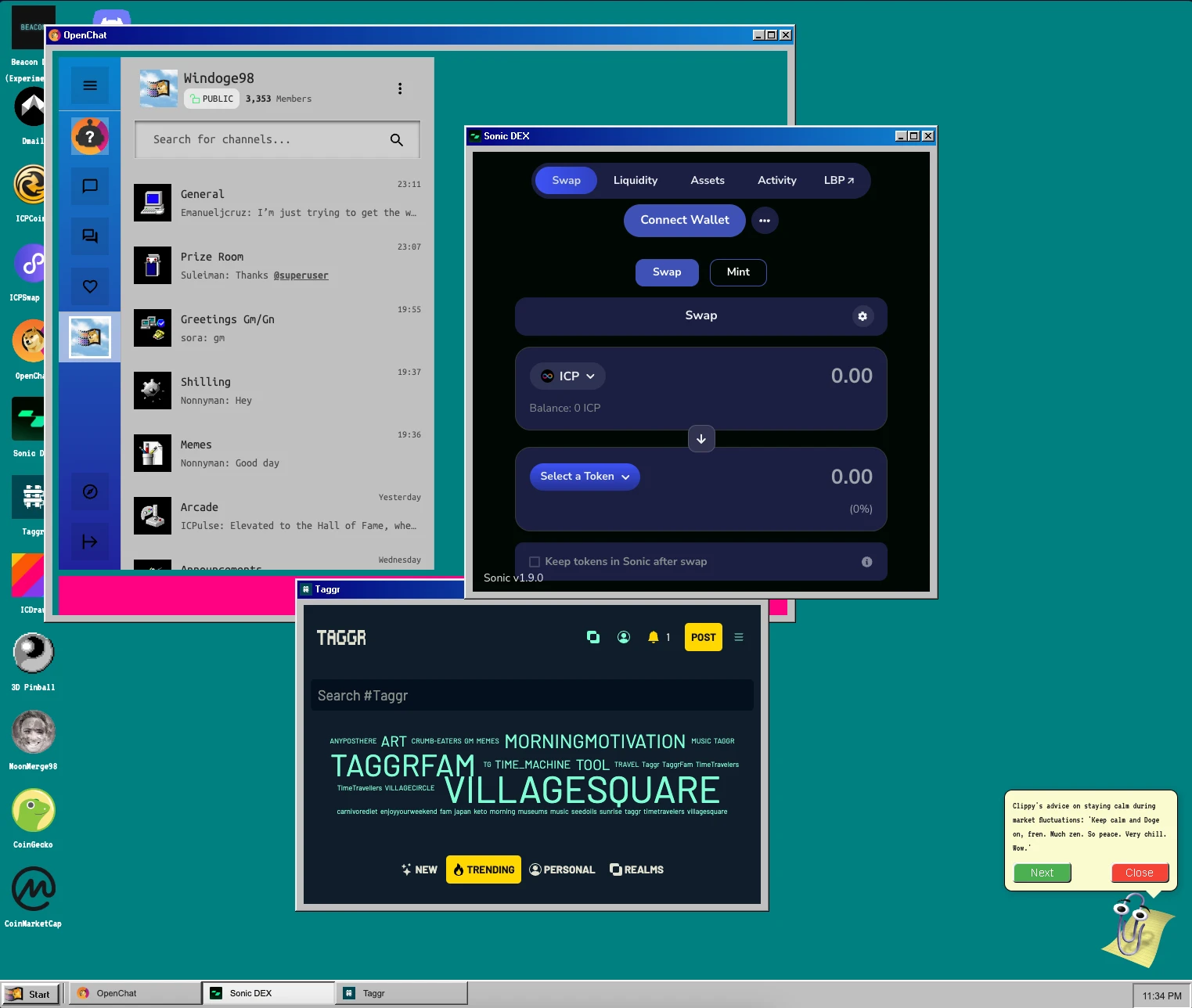1192x1008 pixels.
Task: Click the TAGGRFAM tag
Action: 403,765
